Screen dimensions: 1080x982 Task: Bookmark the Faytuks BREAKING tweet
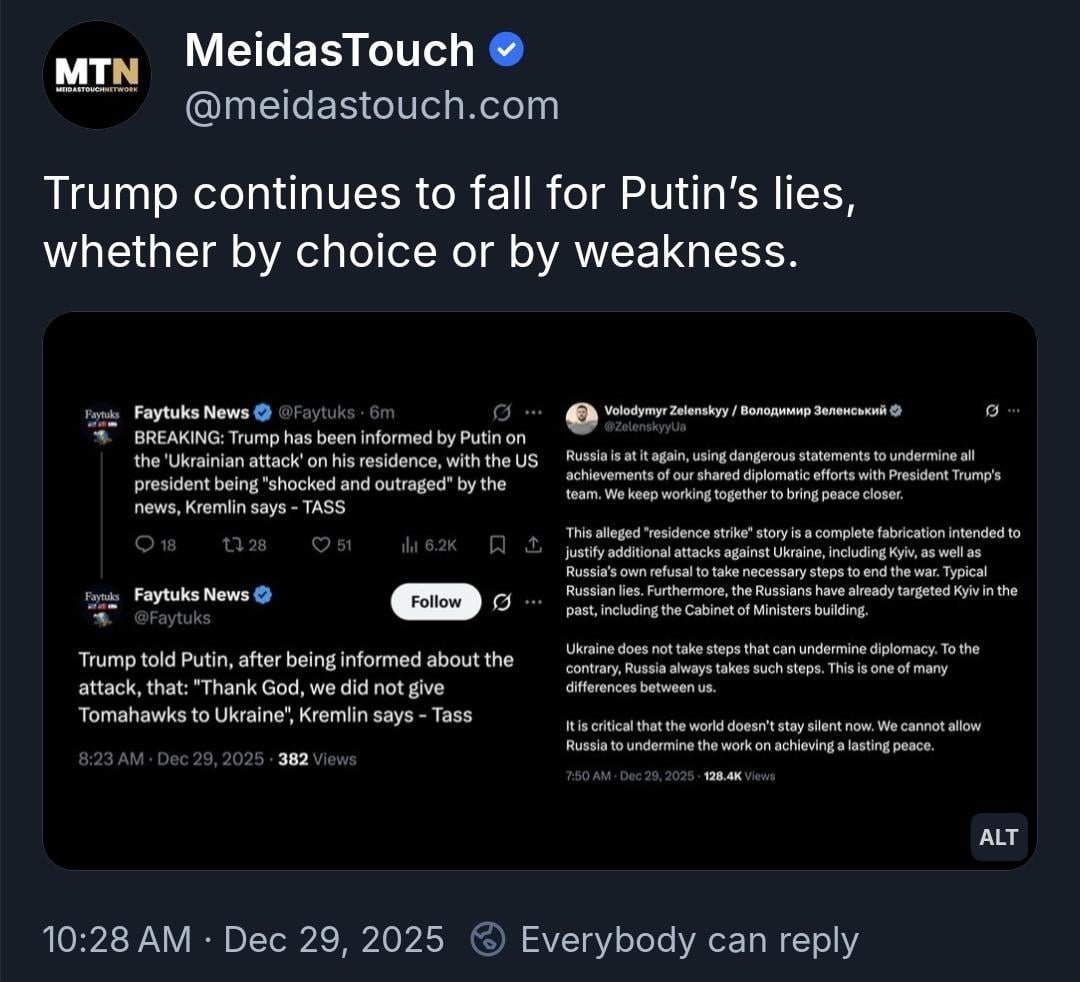[x=497, y=544]
